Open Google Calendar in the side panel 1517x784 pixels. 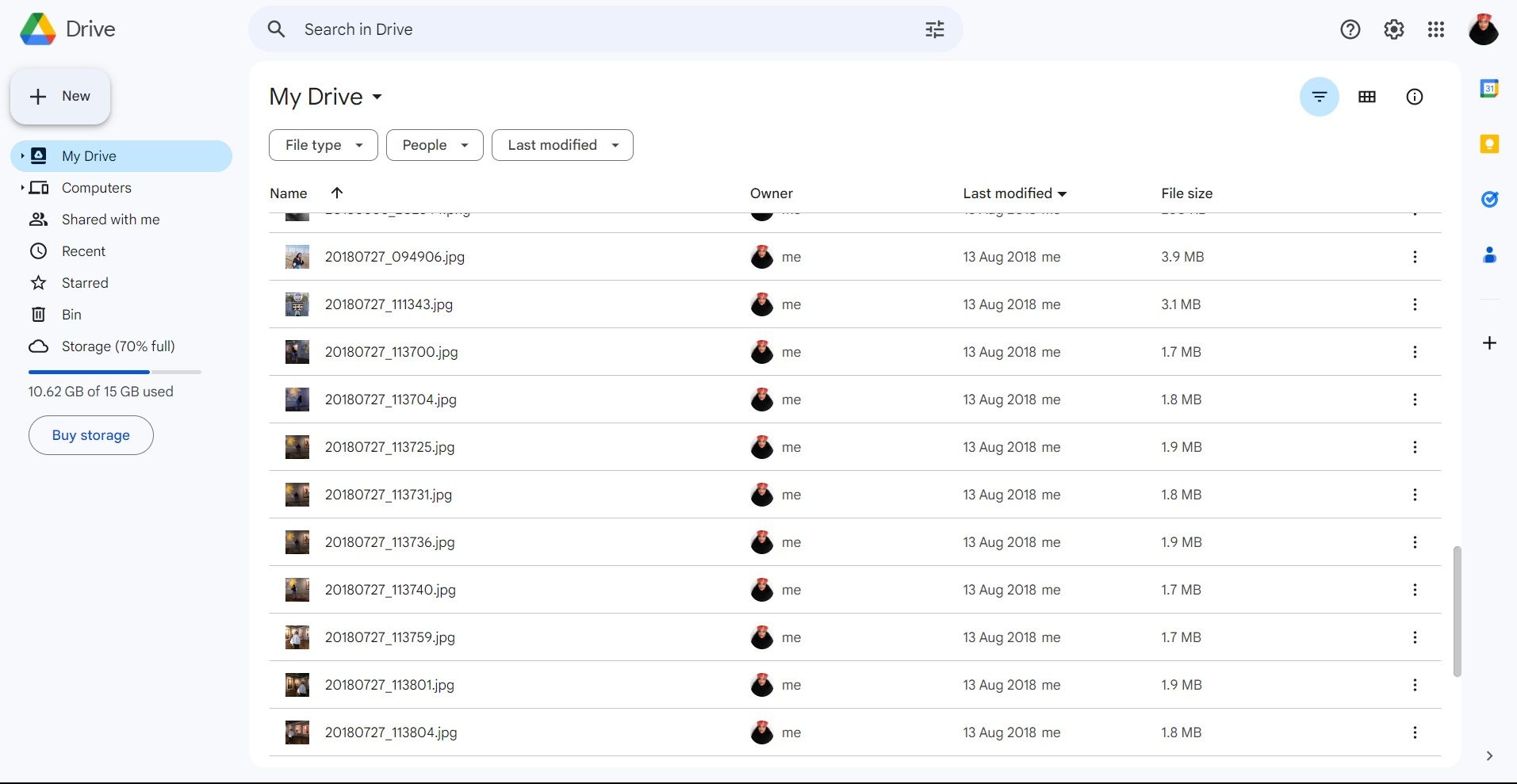click(1489, 88)
